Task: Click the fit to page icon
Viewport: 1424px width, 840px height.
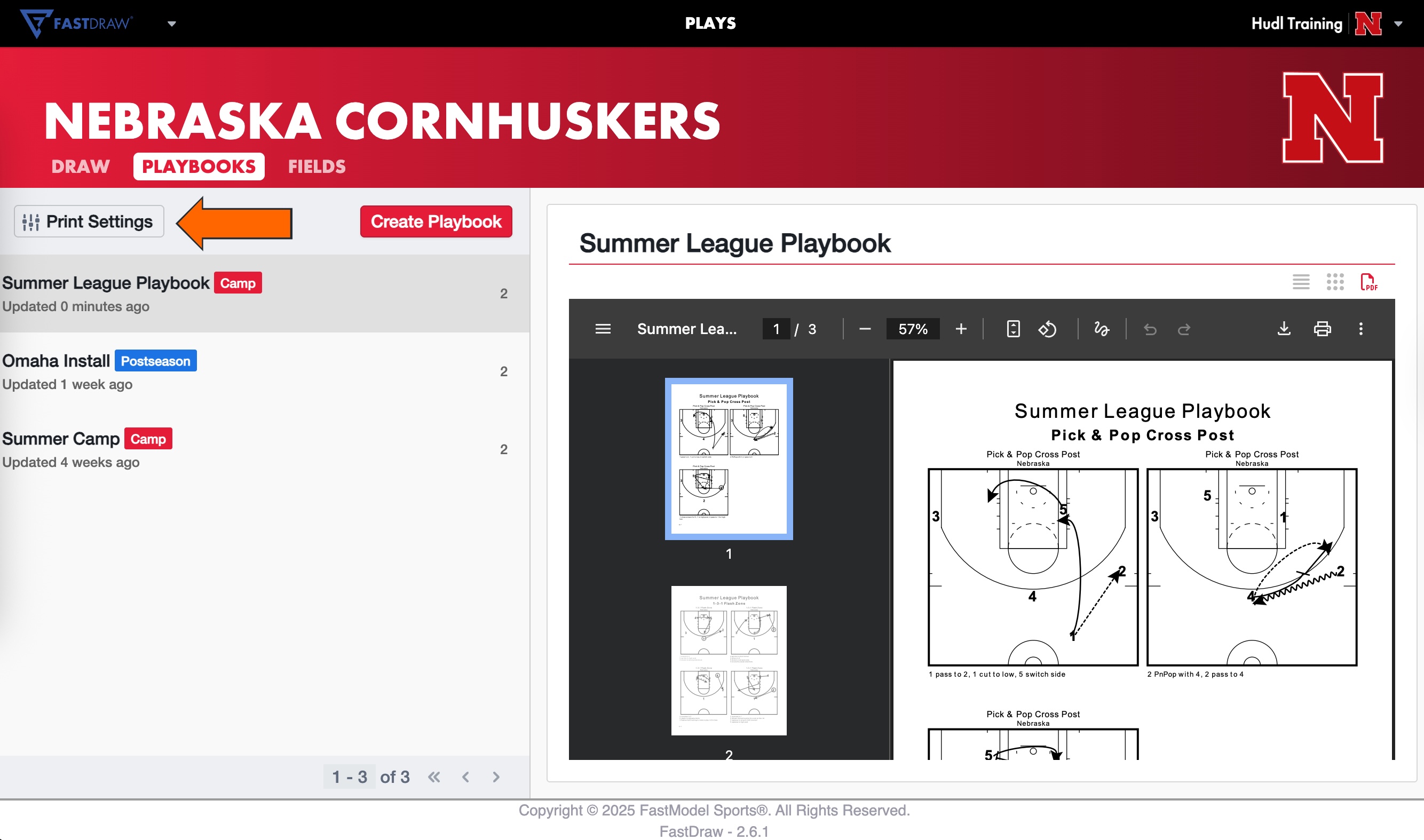Action: (x=1013, y=329)
